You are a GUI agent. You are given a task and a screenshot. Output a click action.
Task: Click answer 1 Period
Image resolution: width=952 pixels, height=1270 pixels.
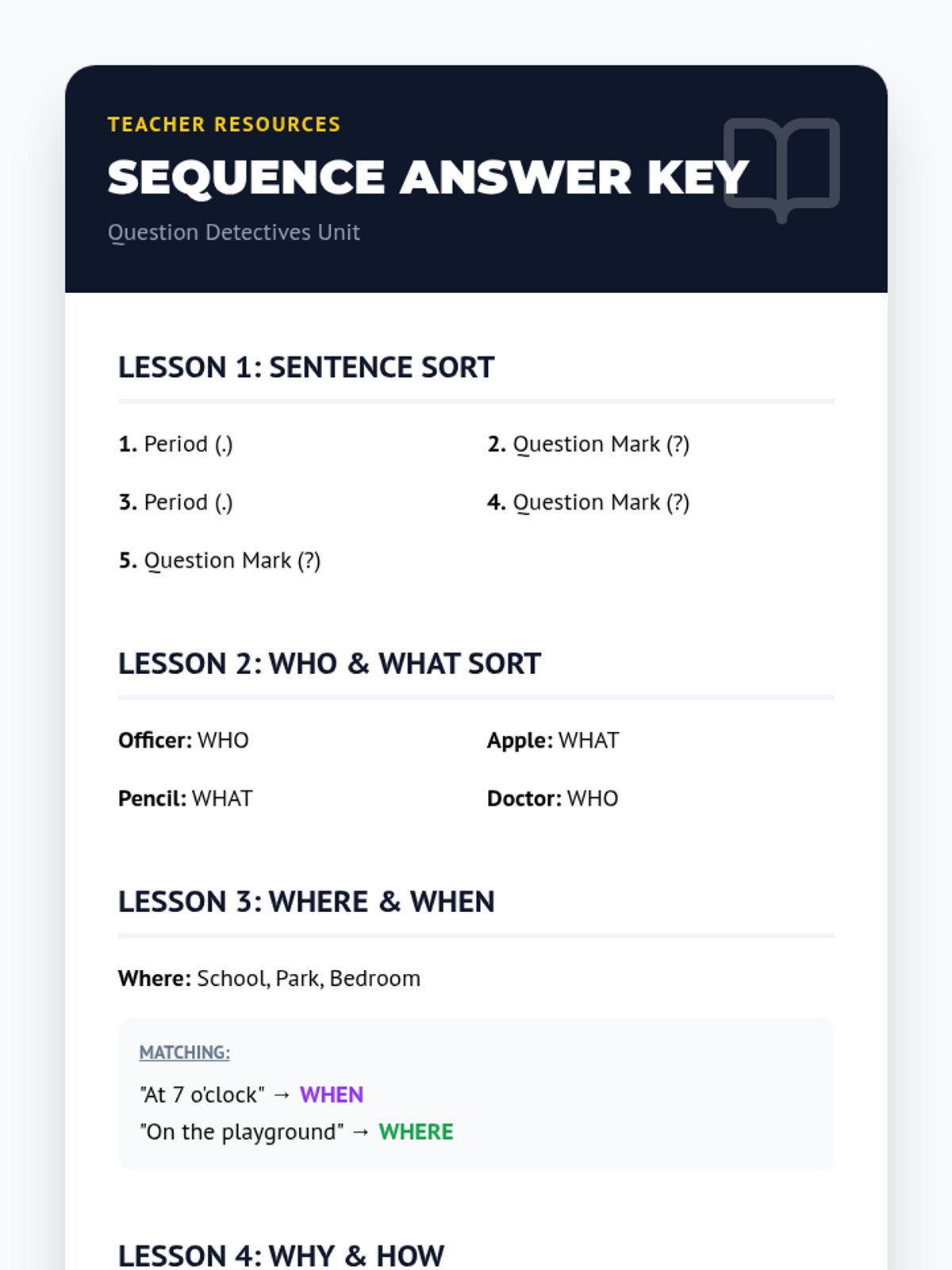(175, 444)
